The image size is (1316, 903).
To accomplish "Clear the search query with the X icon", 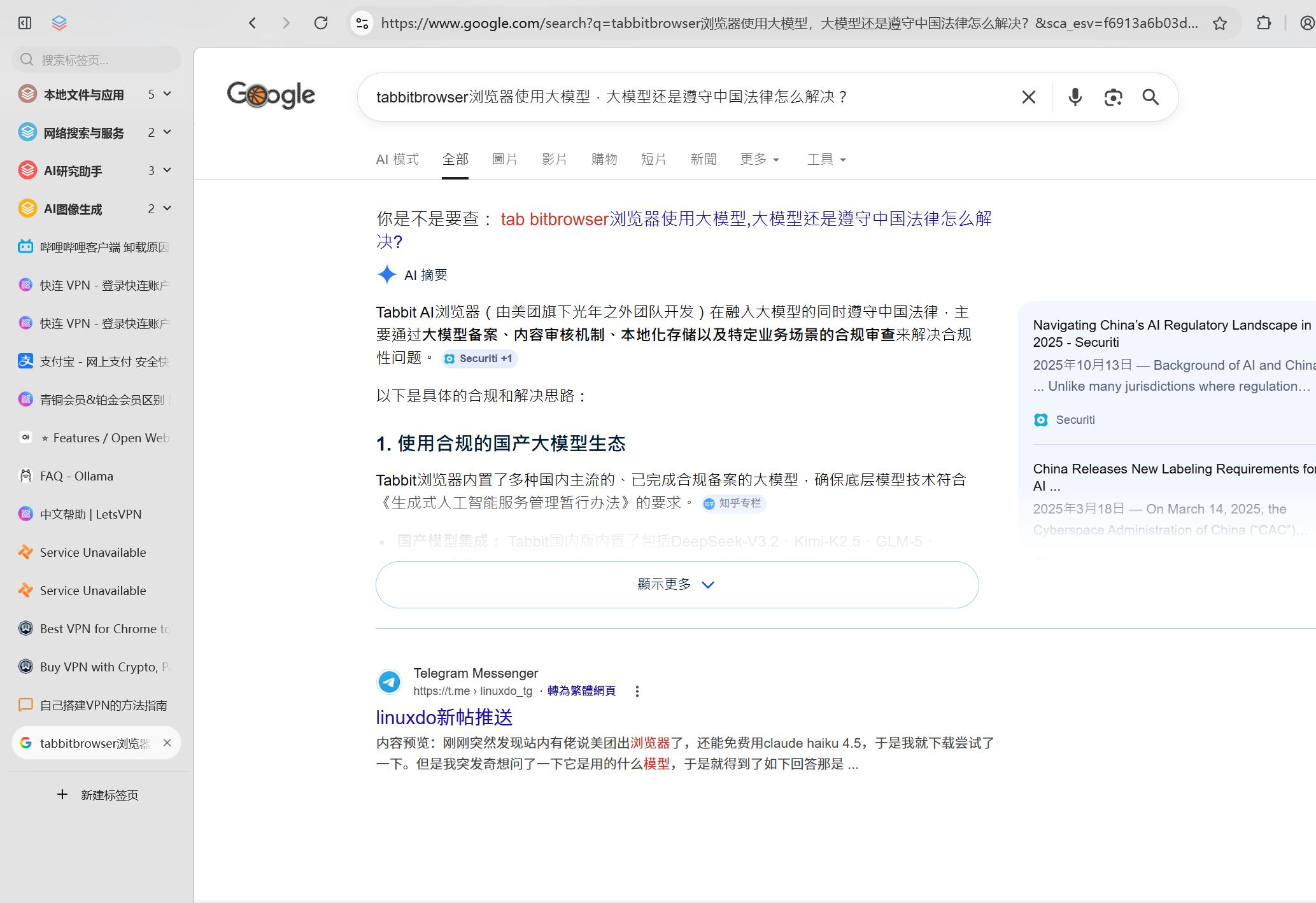I will (x=1028, y=97).
